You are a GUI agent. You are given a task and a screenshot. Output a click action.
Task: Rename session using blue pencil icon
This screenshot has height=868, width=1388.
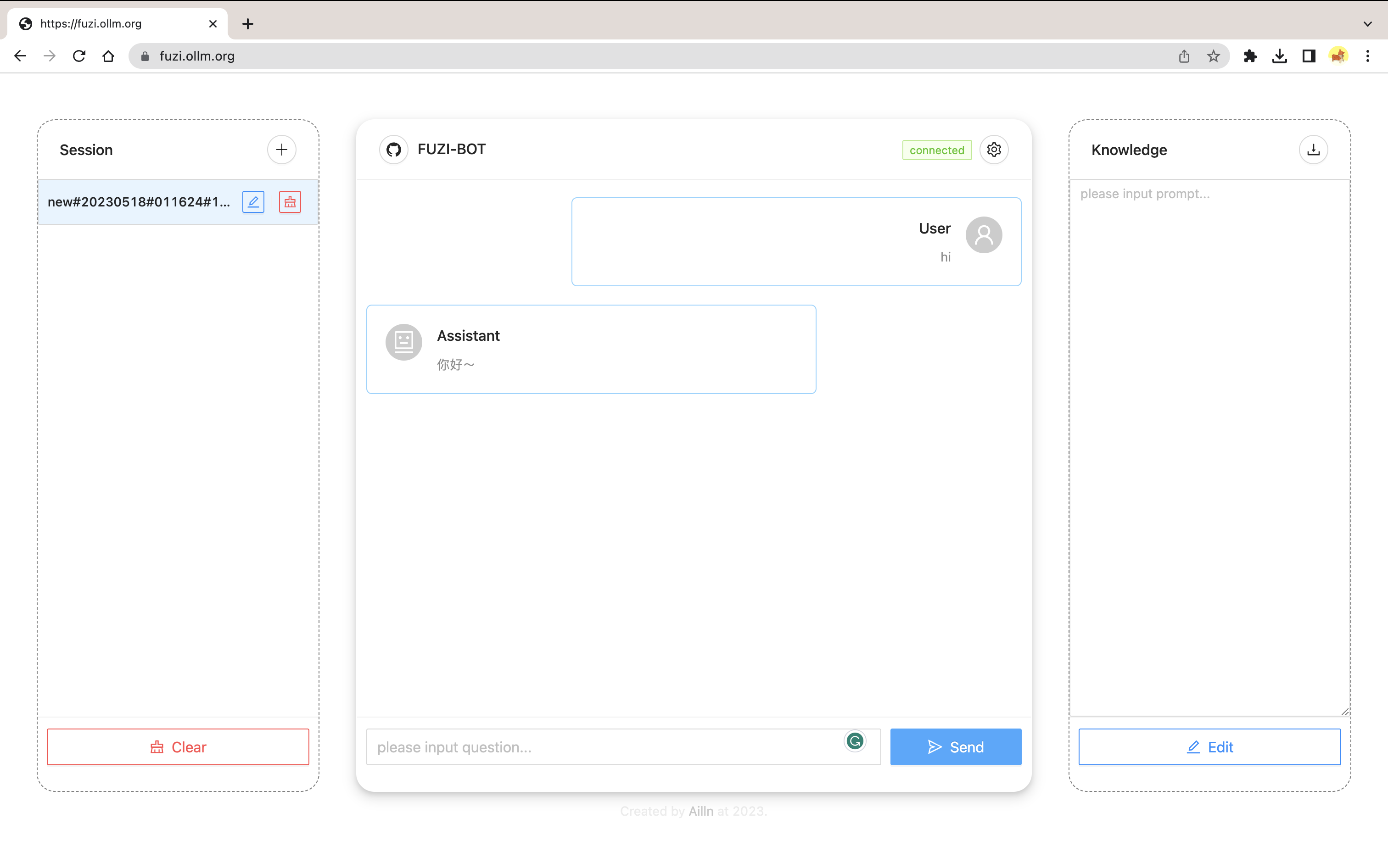click(253, 202)
